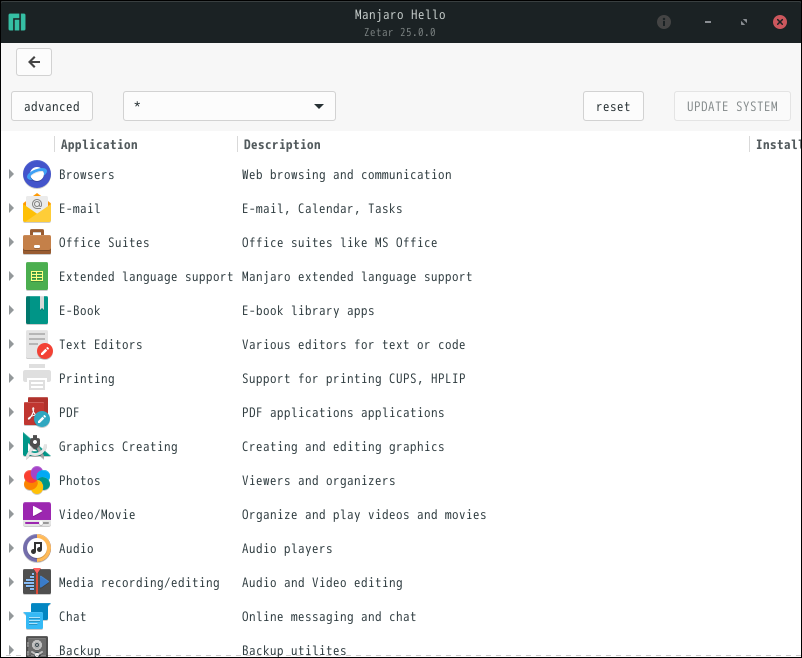Select the Chat row label
This screenshot has width=802, height=658.
(x=73, y=617)
